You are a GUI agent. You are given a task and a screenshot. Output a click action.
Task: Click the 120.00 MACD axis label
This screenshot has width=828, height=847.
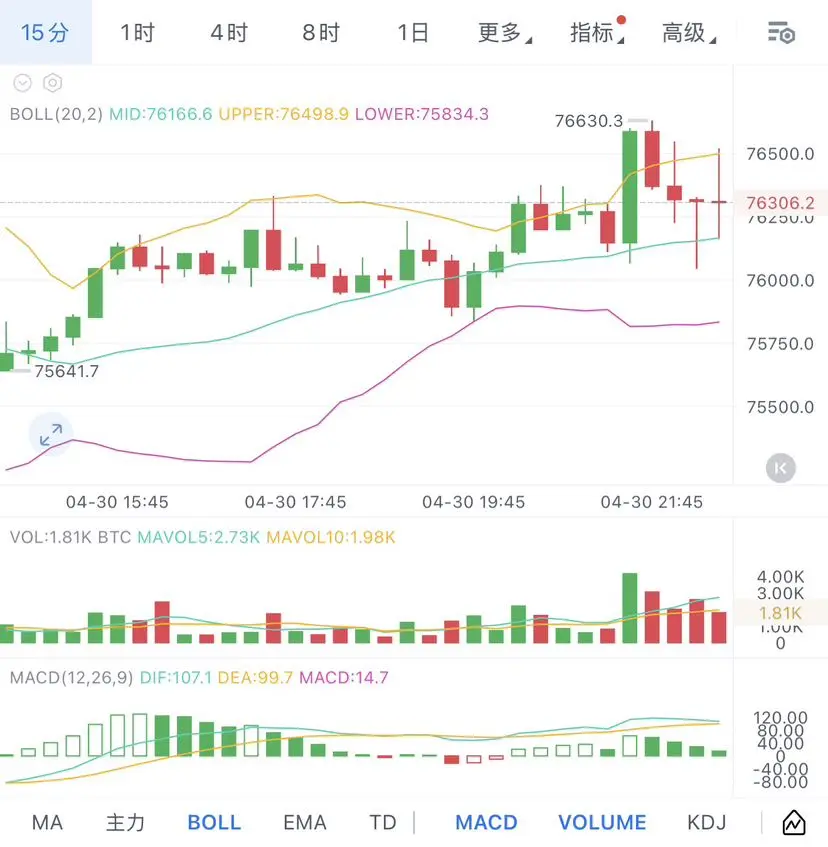tap(780, 718)
